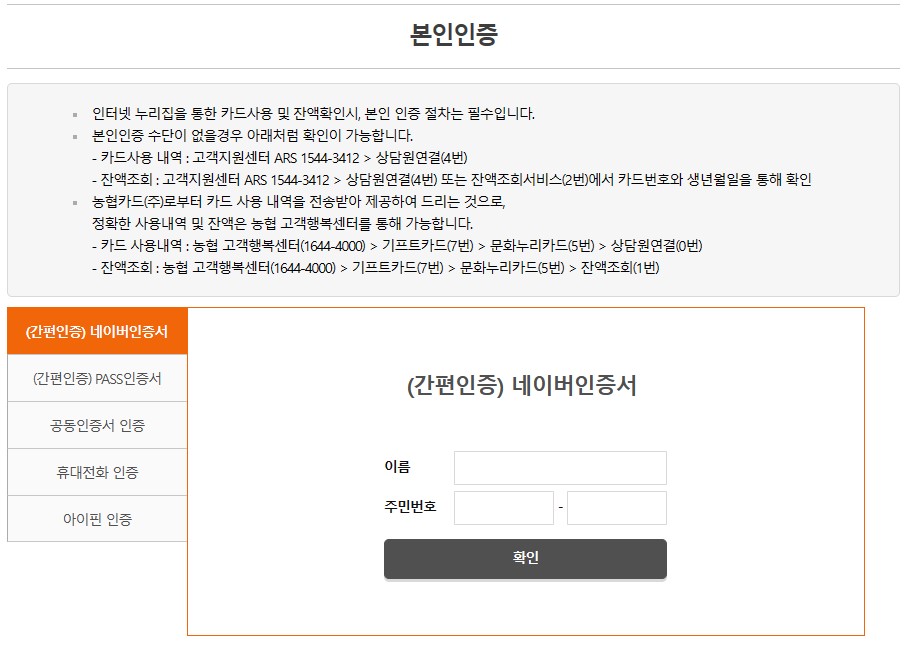Click the 이름 input field

(560, 468)
